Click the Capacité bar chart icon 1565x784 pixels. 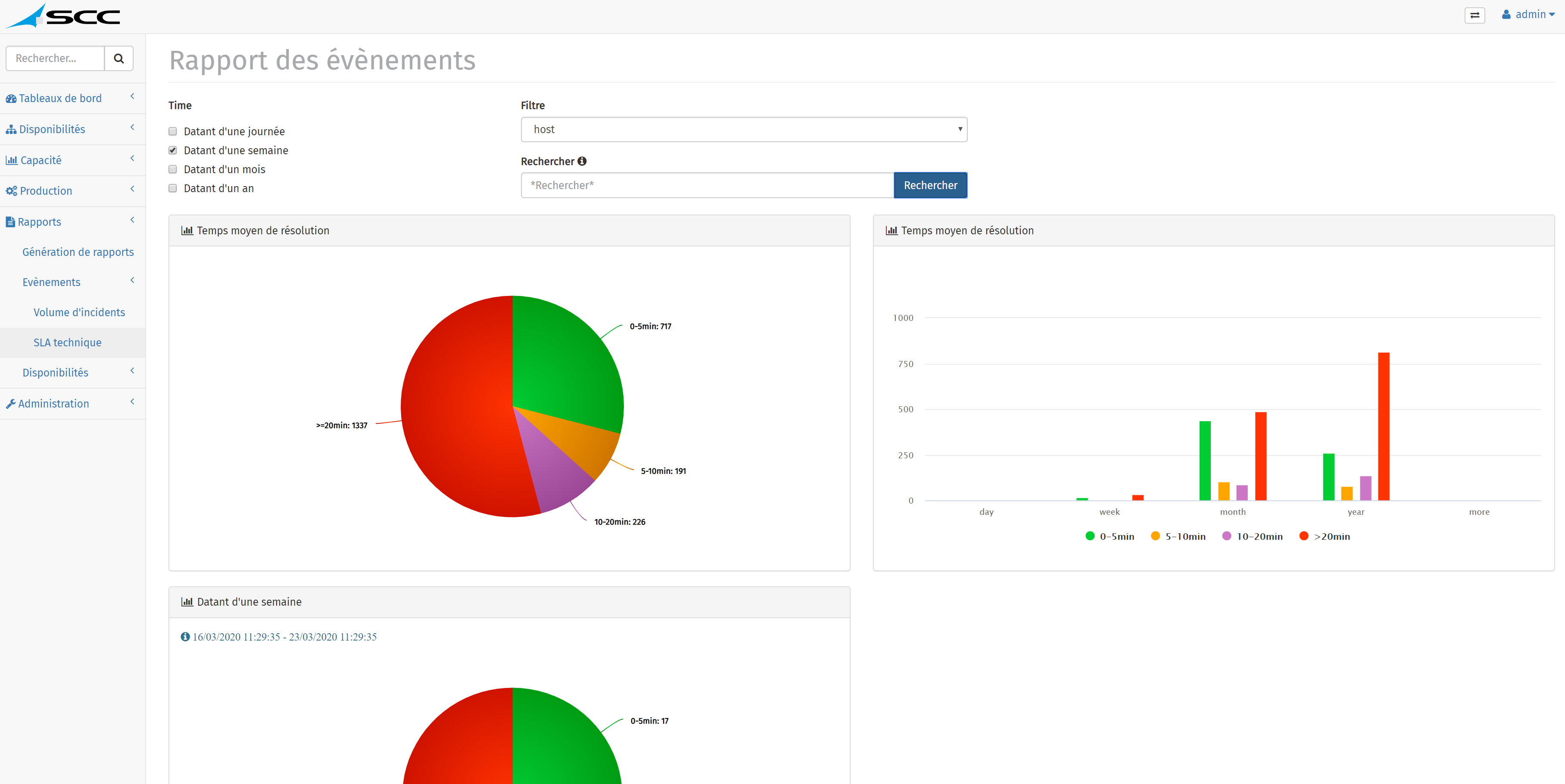coord(12,160)
